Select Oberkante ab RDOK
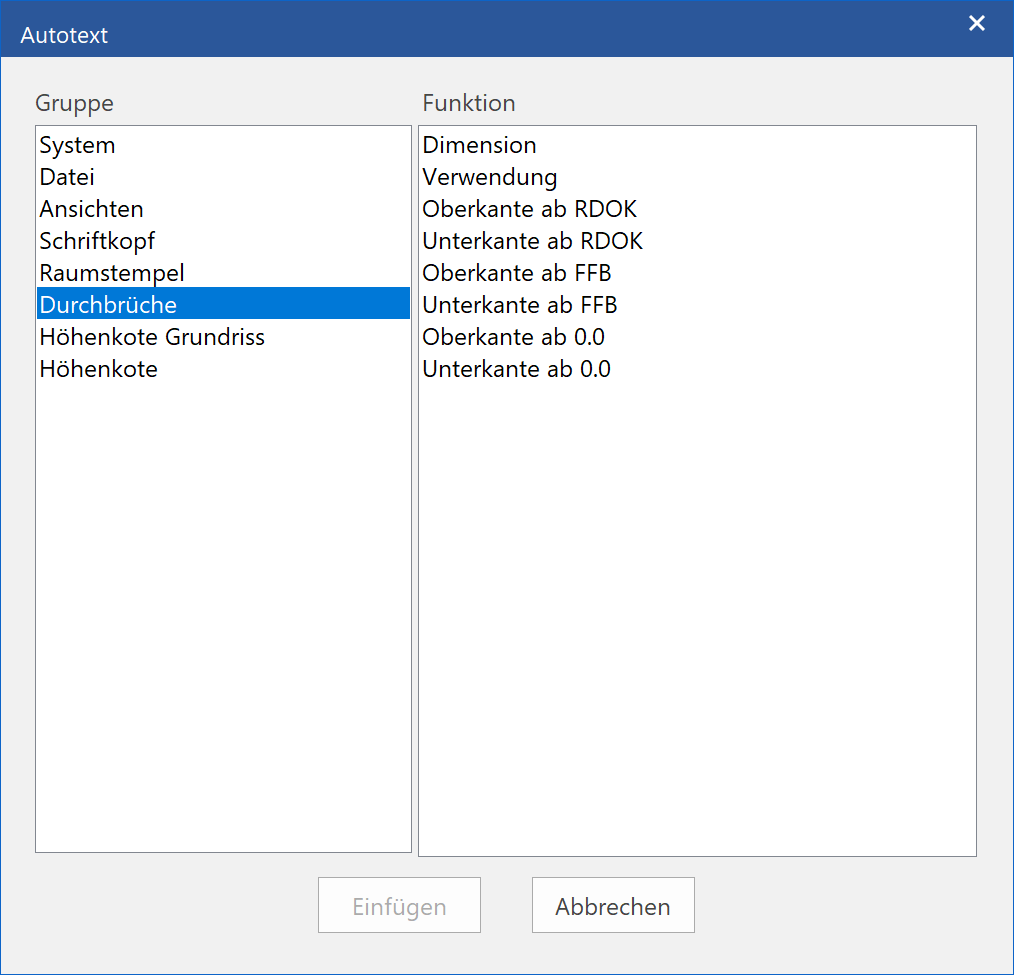The height and width of the screenshot is (975, 1014). [697, 209]
